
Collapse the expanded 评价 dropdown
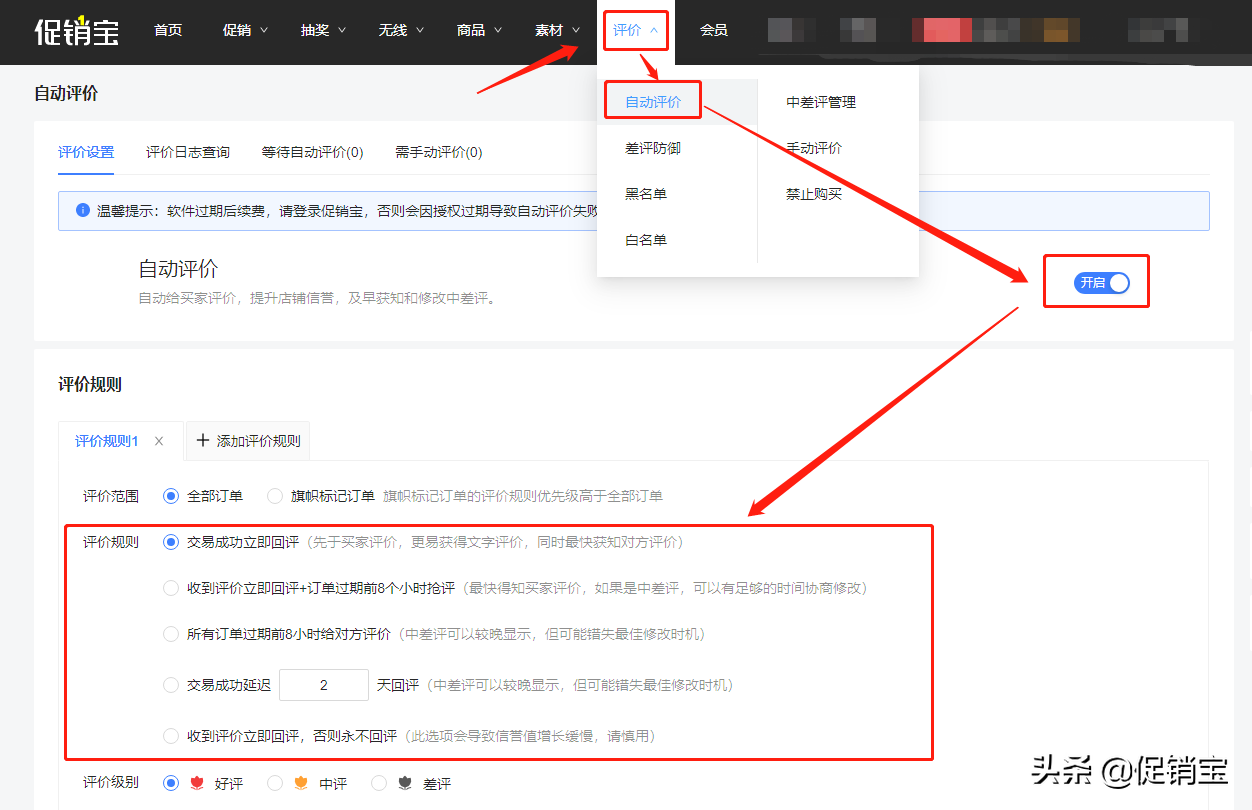[635, 30]
